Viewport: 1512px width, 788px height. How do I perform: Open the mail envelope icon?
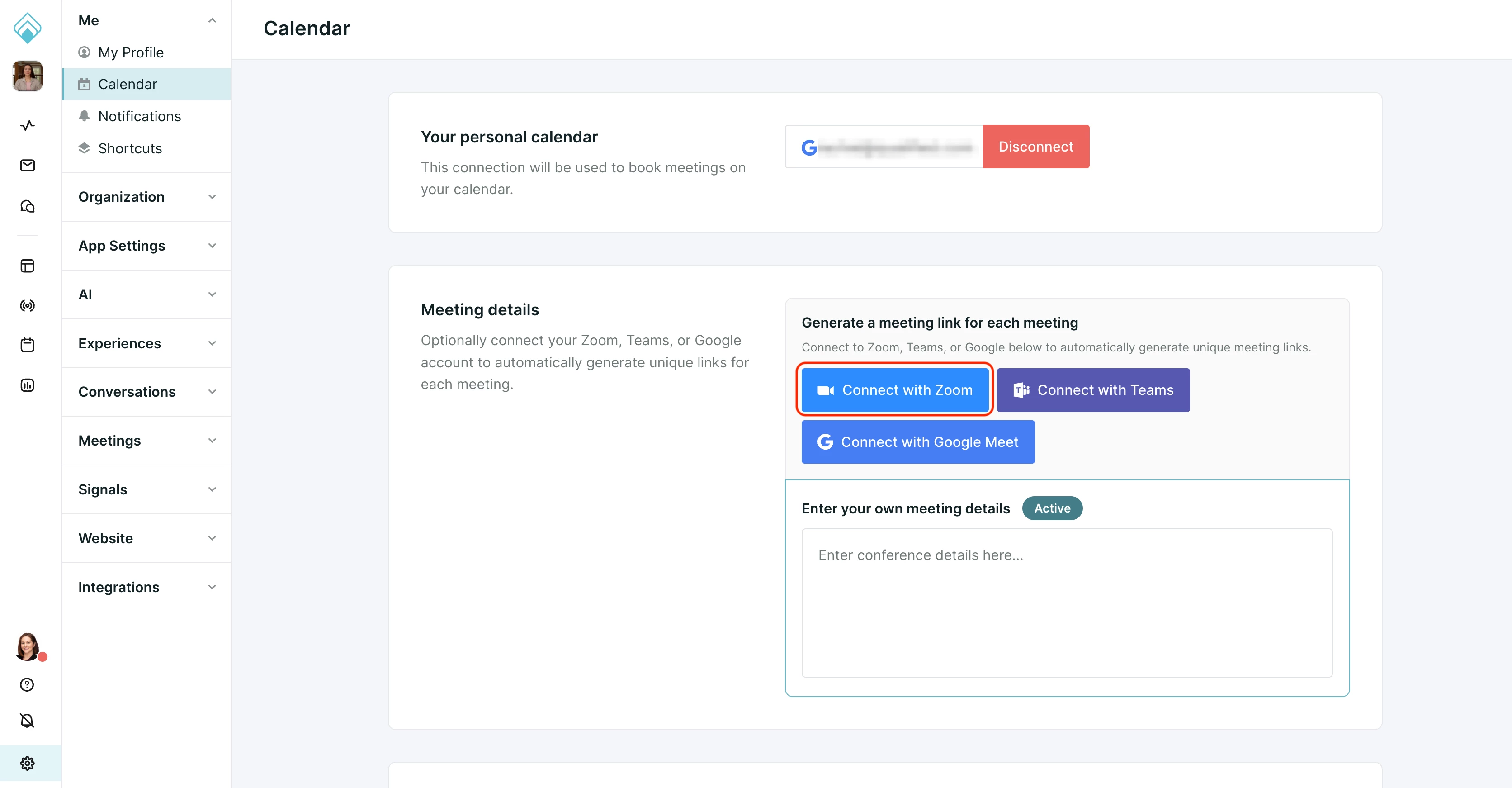pos(27,166)
